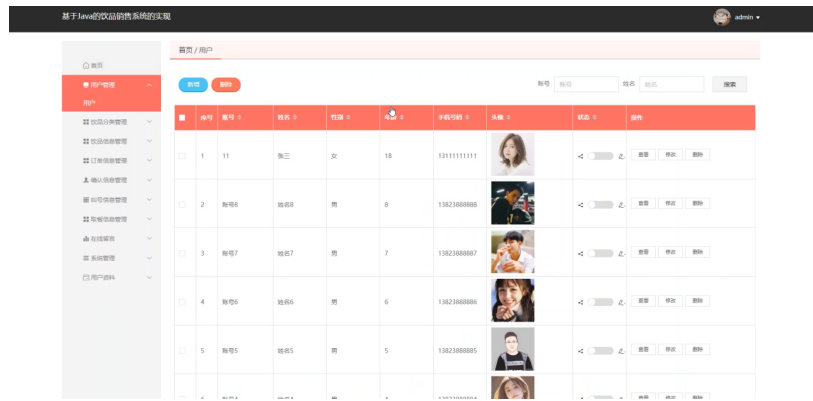This screenshot has height=401, width=813.
Task: Click edit pen icon in 姓名7's status cell
Action: [x=622, y=254]
